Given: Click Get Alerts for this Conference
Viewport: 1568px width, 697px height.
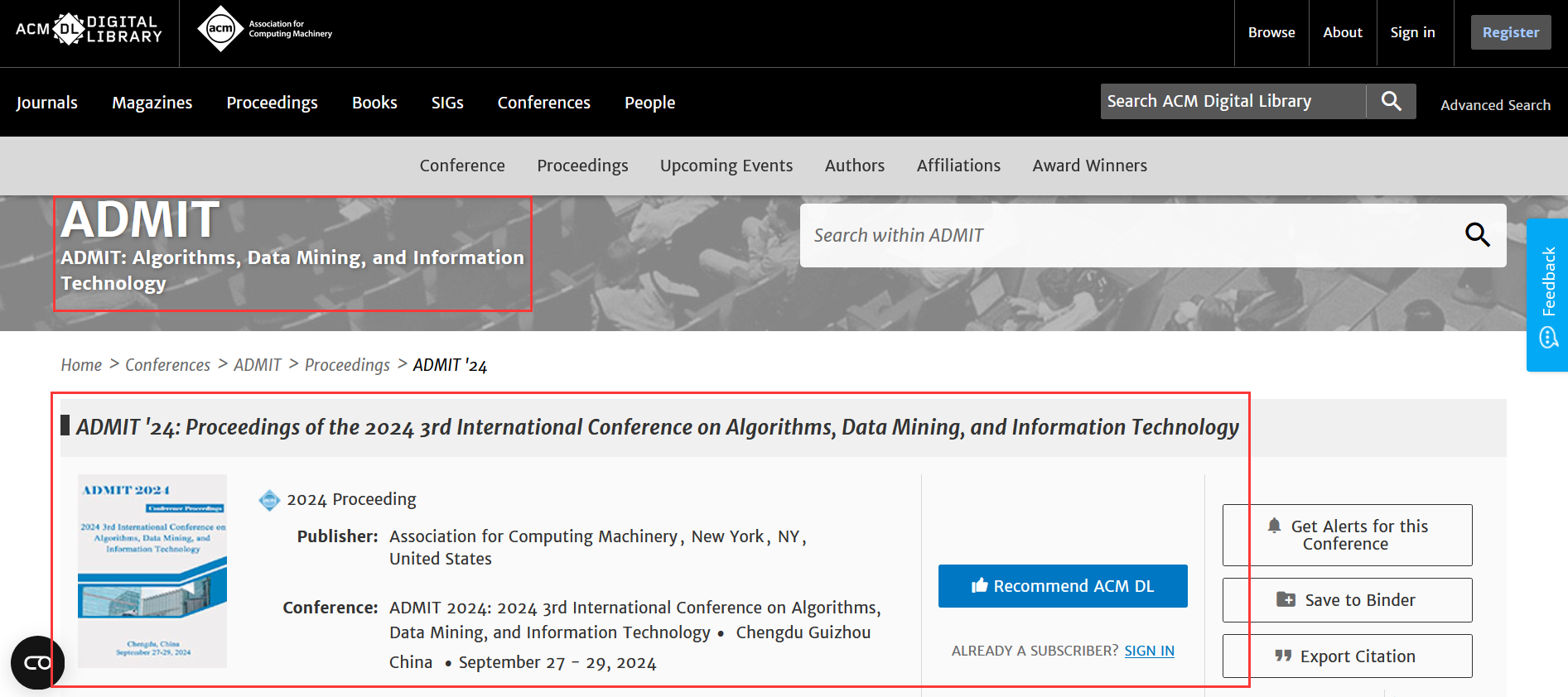Looking at the screenshot, I should (x=1347, y=535).
